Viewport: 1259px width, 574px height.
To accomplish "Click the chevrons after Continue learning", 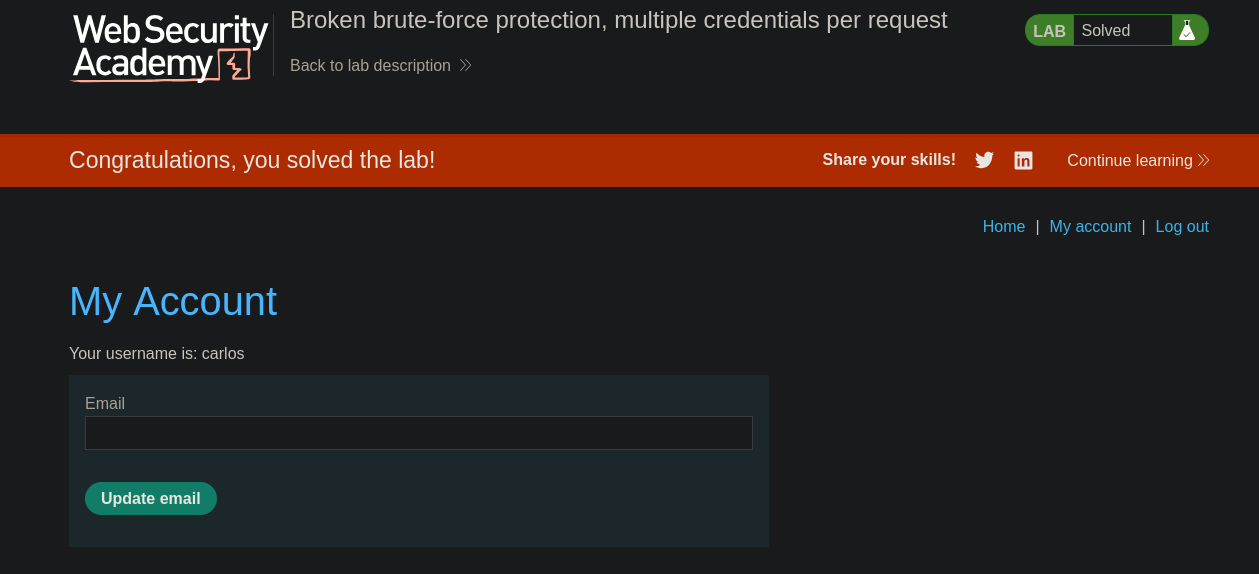I will (1203, 160).
